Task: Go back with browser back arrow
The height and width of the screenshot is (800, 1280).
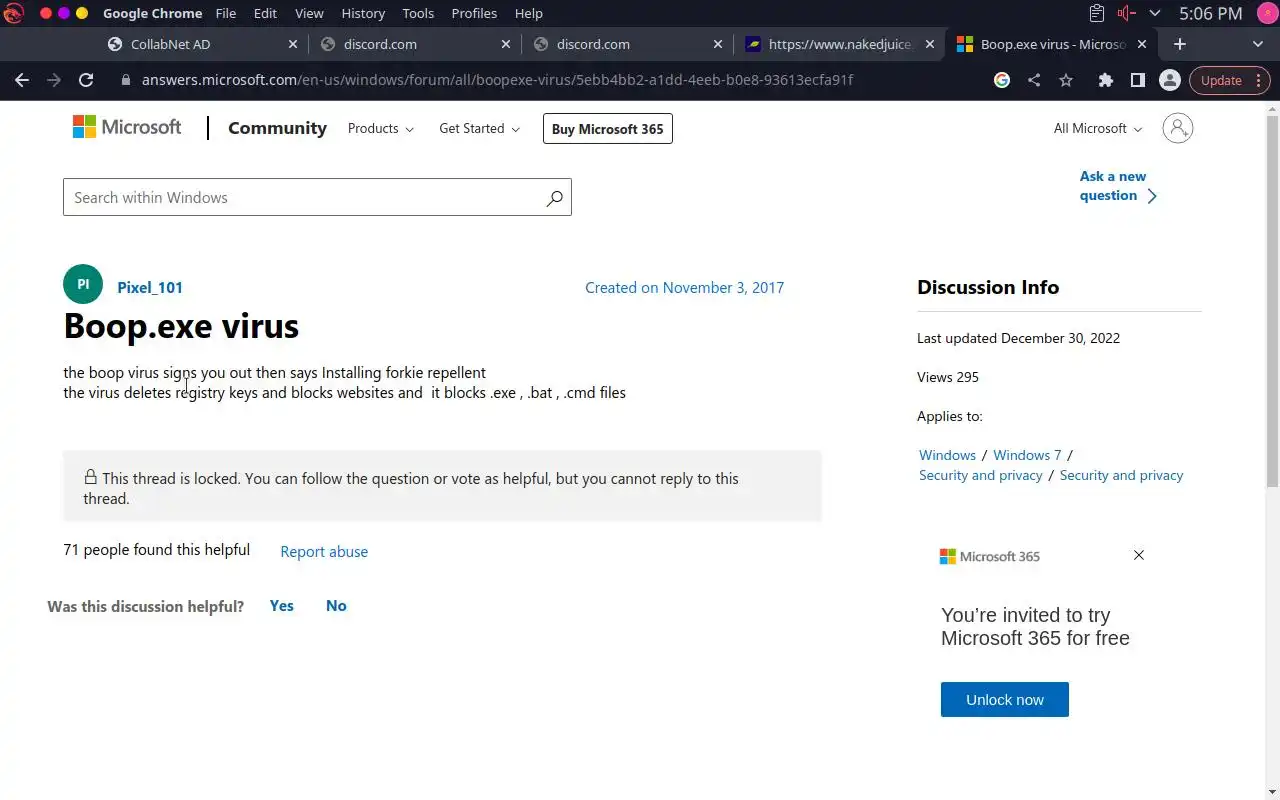Action: tap(22, 80)
